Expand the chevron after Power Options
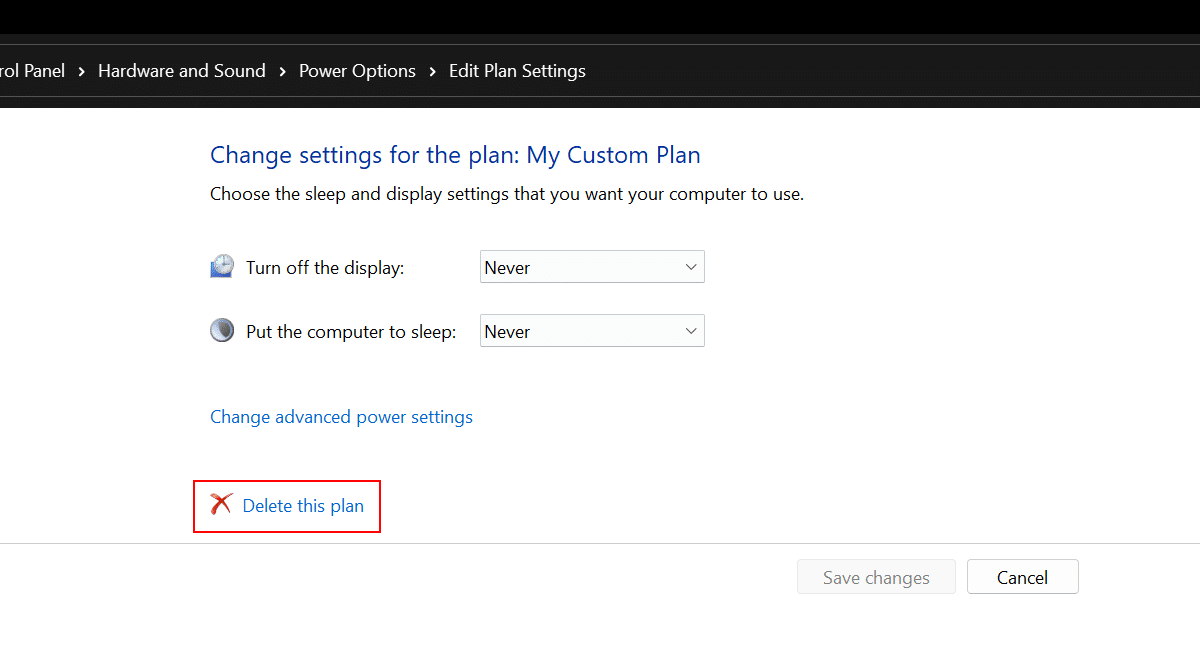 432,71
